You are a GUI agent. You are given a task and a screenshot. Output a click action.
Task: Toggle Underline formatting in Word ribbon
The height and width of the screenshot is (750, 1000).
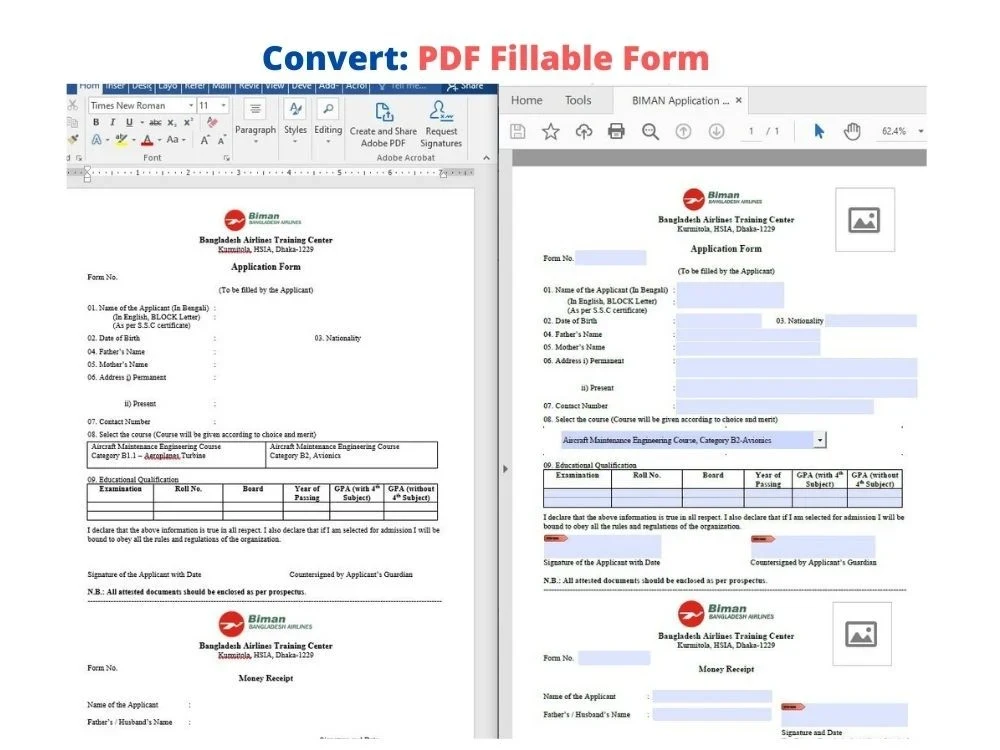pyautogui.click(x=129, y=122)
